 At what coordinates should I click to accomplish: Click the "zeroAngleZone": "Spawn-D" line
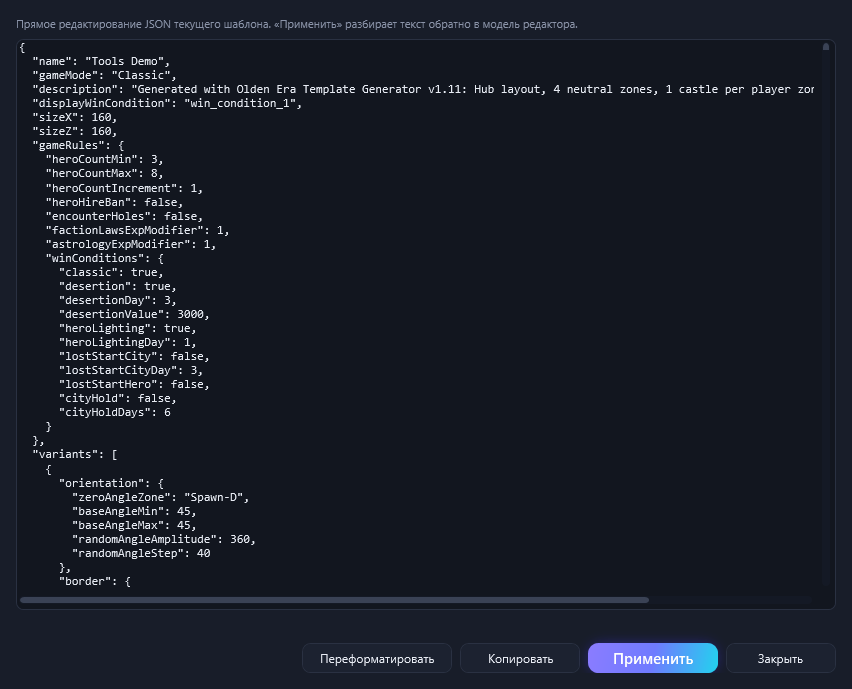pyautogui.click(x=160, y=497)
